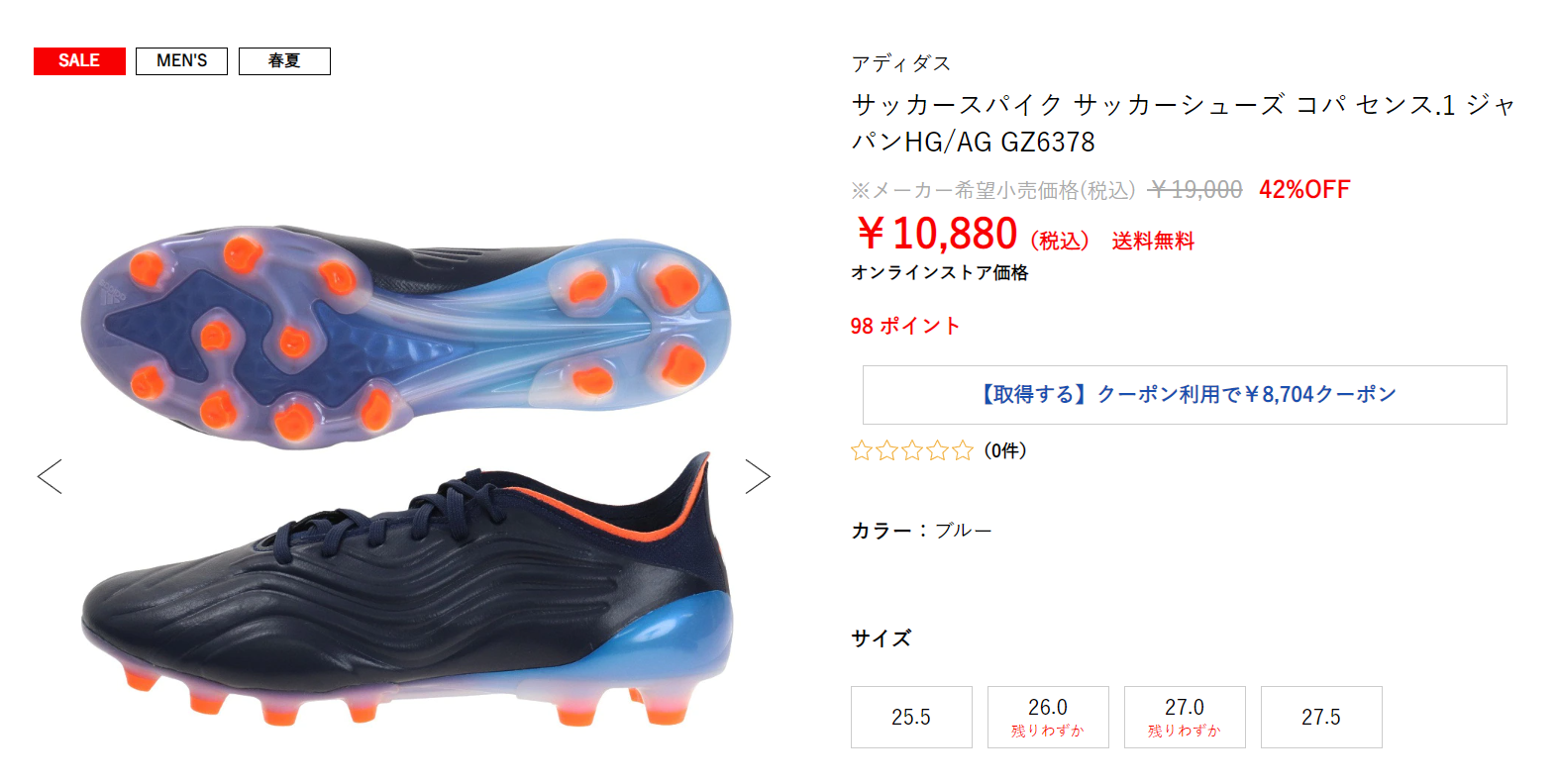Screen dimensions: 1558x784
Task: Select size 27.0
Action: 1185,717
